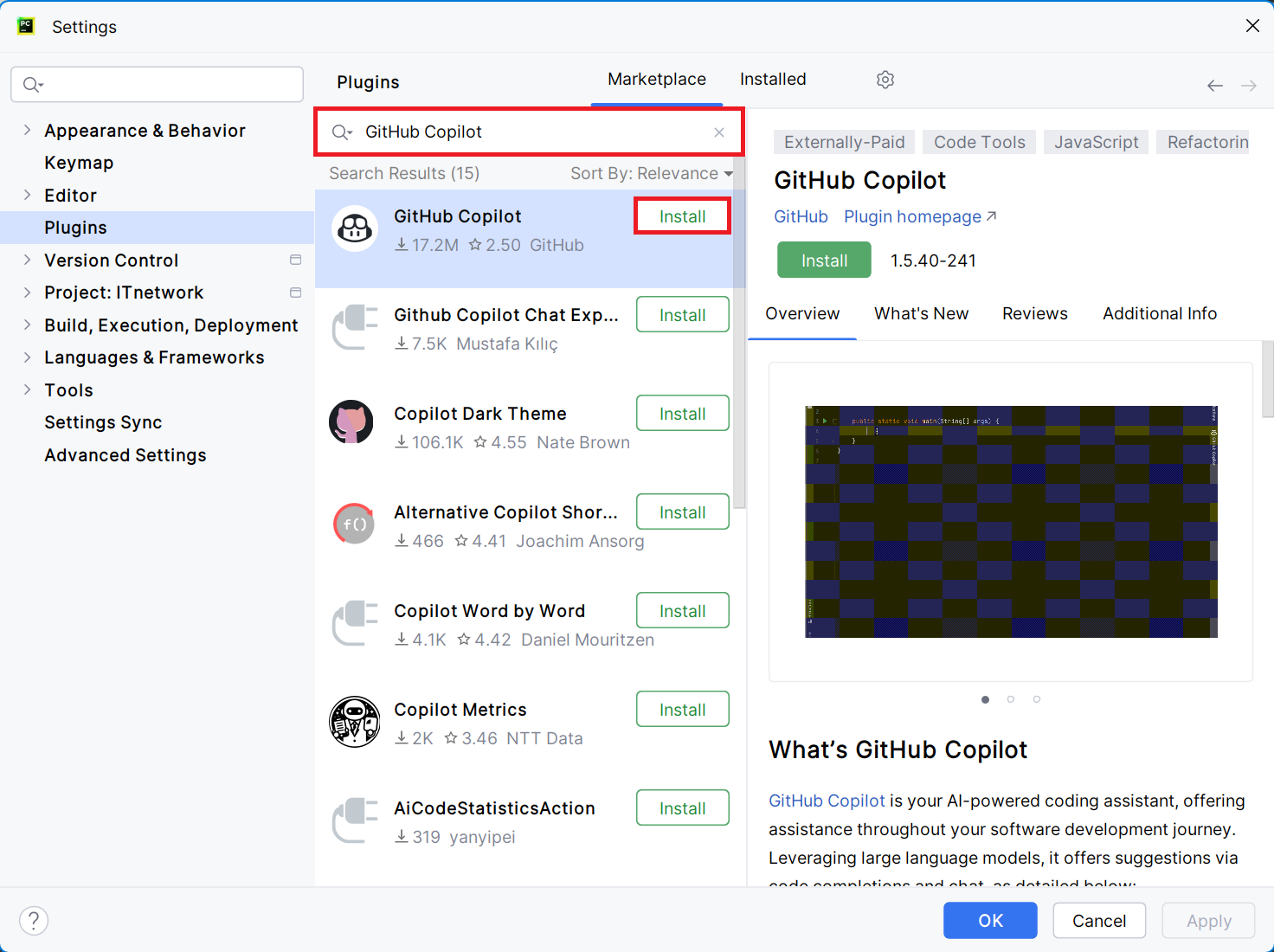Click the help question mark icon
This screenshot has width=1274, height=952.
point(34,920)
